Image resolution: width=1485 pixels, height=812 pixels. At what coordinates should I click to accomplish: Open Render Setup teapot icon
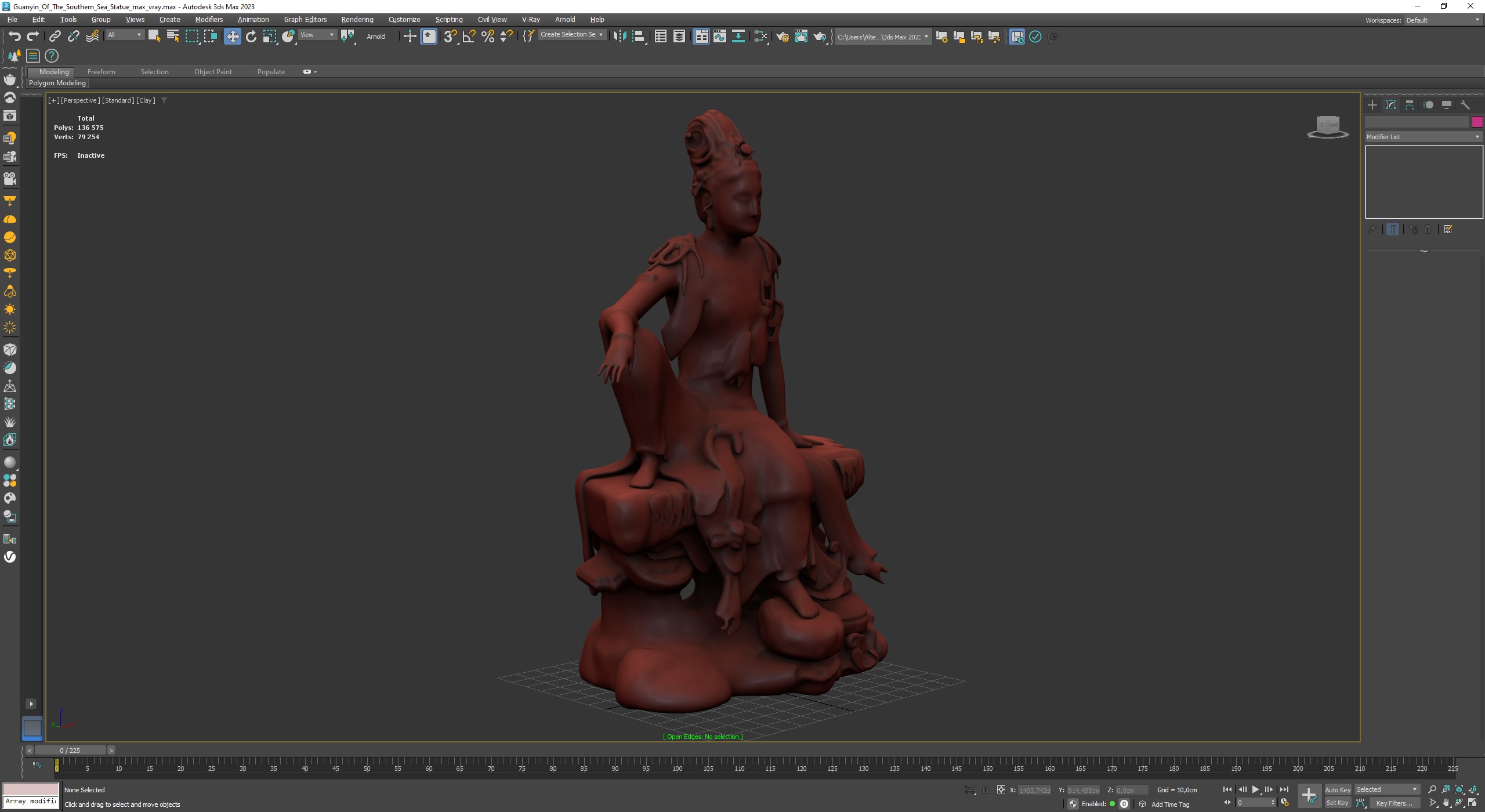782,37
